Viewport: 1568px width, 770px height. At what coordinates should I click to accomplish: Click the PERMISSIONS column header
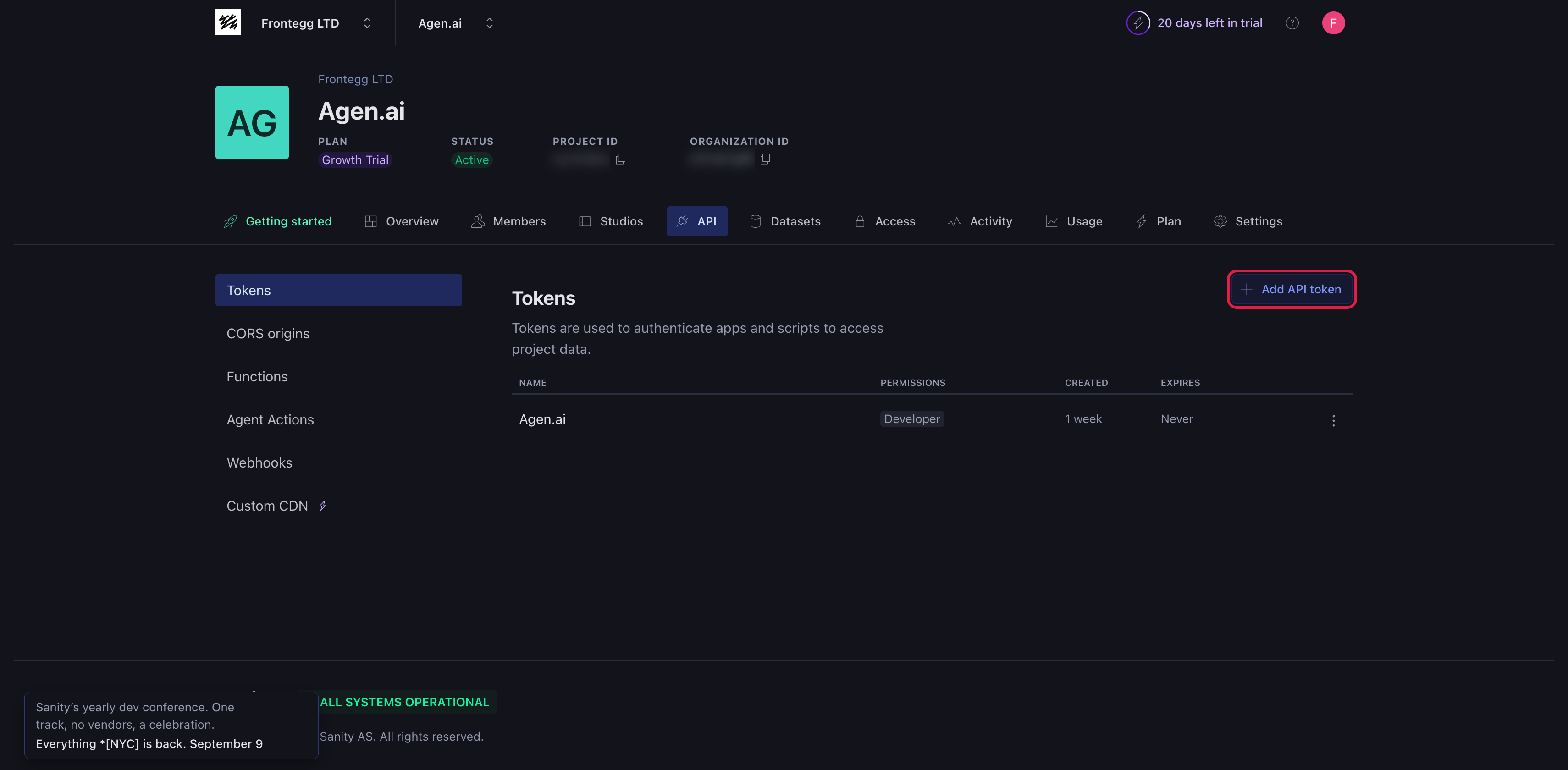912,383
